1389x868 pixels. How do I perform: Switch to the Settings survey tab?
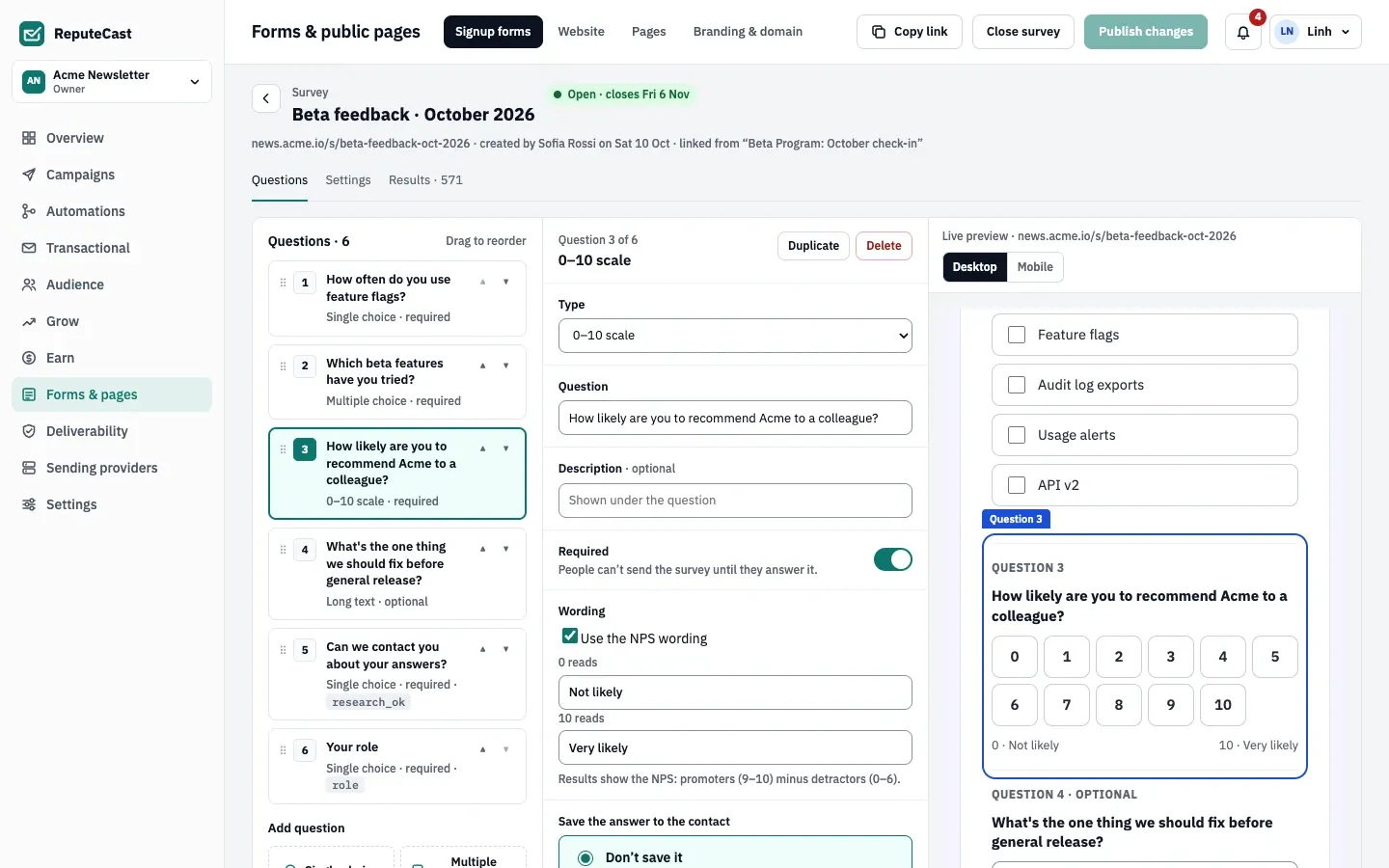pos(348,180)
